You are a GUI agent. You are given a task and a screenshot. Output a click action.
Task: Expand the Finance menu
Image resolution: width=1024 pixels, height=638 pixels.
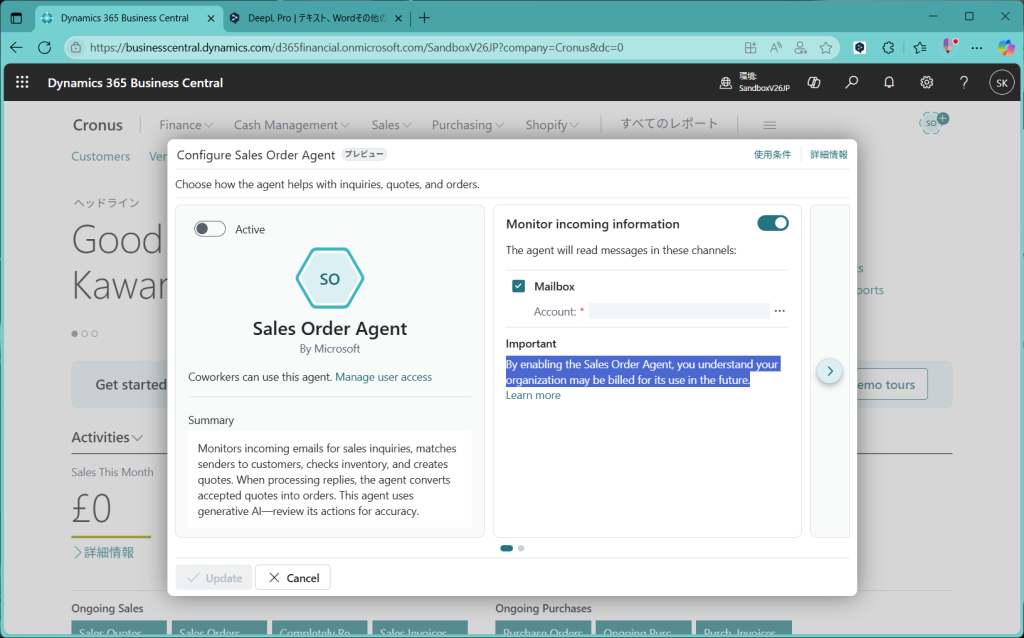[x=186, y=125]
